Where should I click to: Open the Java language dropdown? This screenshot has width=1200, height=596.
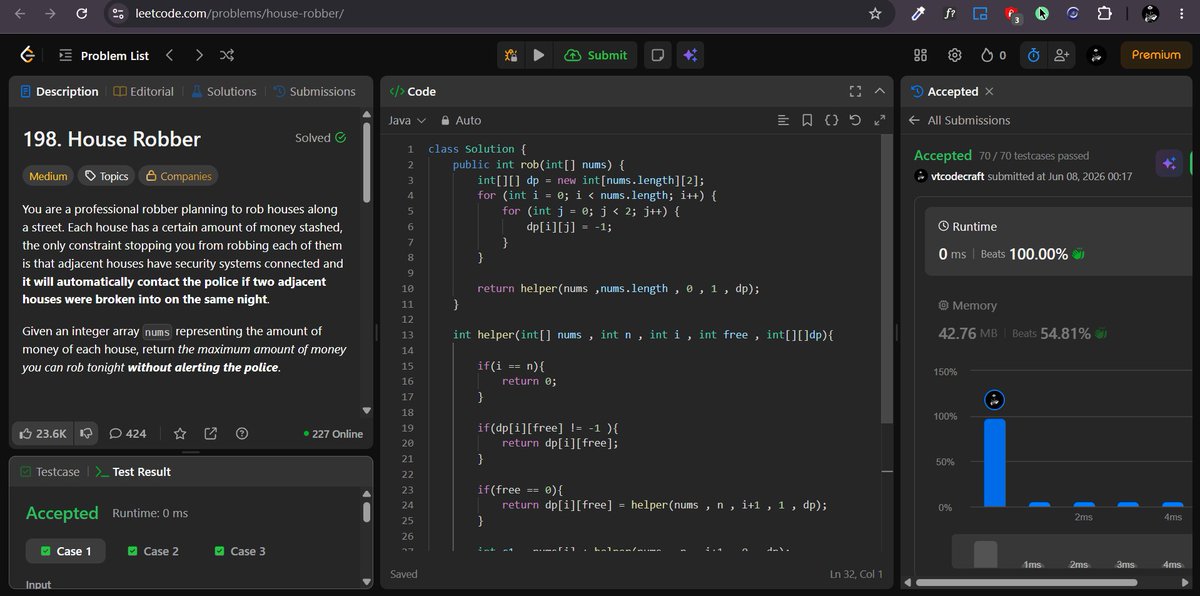(407, 120)
